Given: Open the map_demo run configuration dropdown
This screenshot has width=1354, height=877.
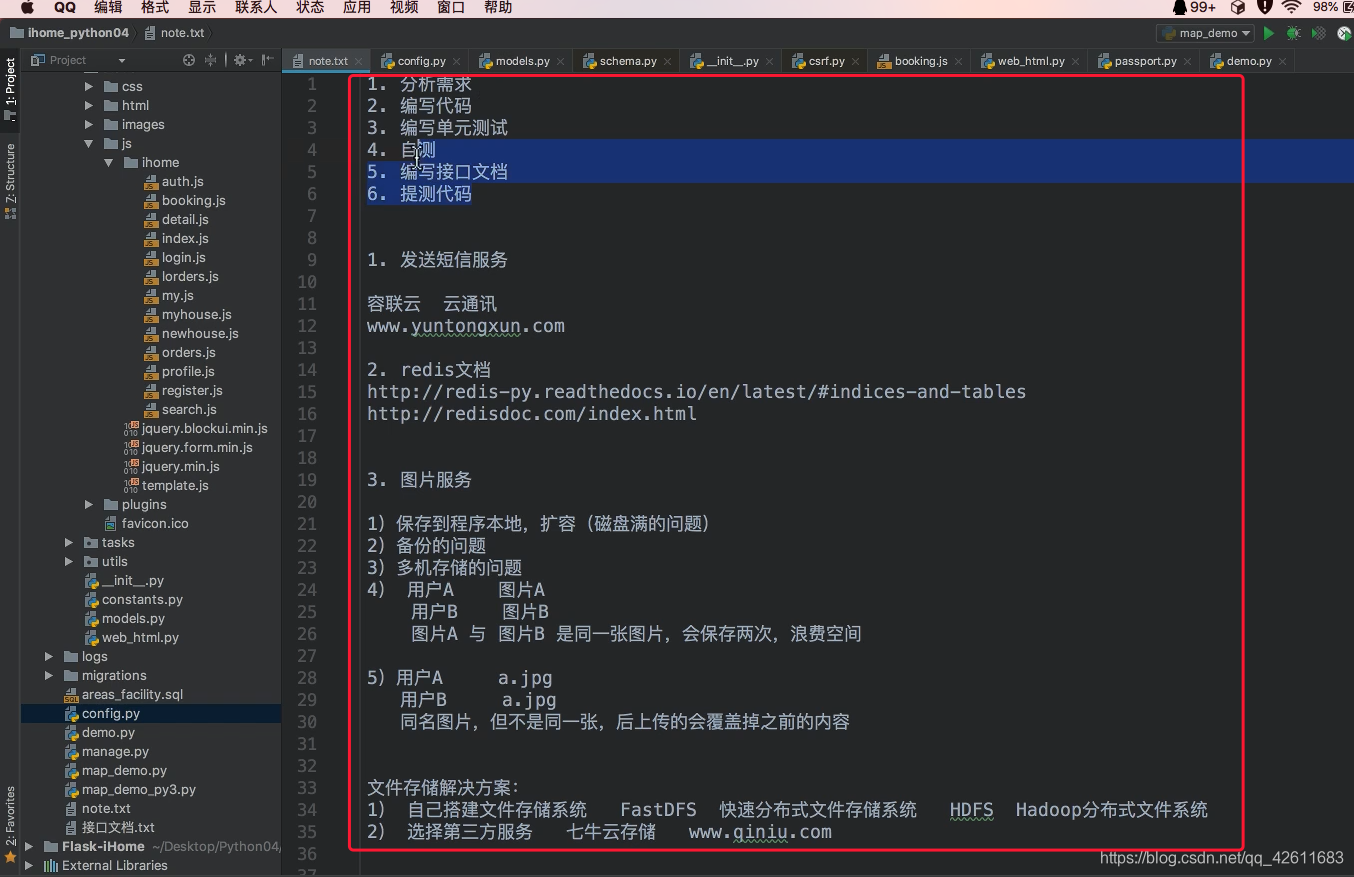Looking at the screenshot, I should pyautogui.click(x=1205, y=33).
